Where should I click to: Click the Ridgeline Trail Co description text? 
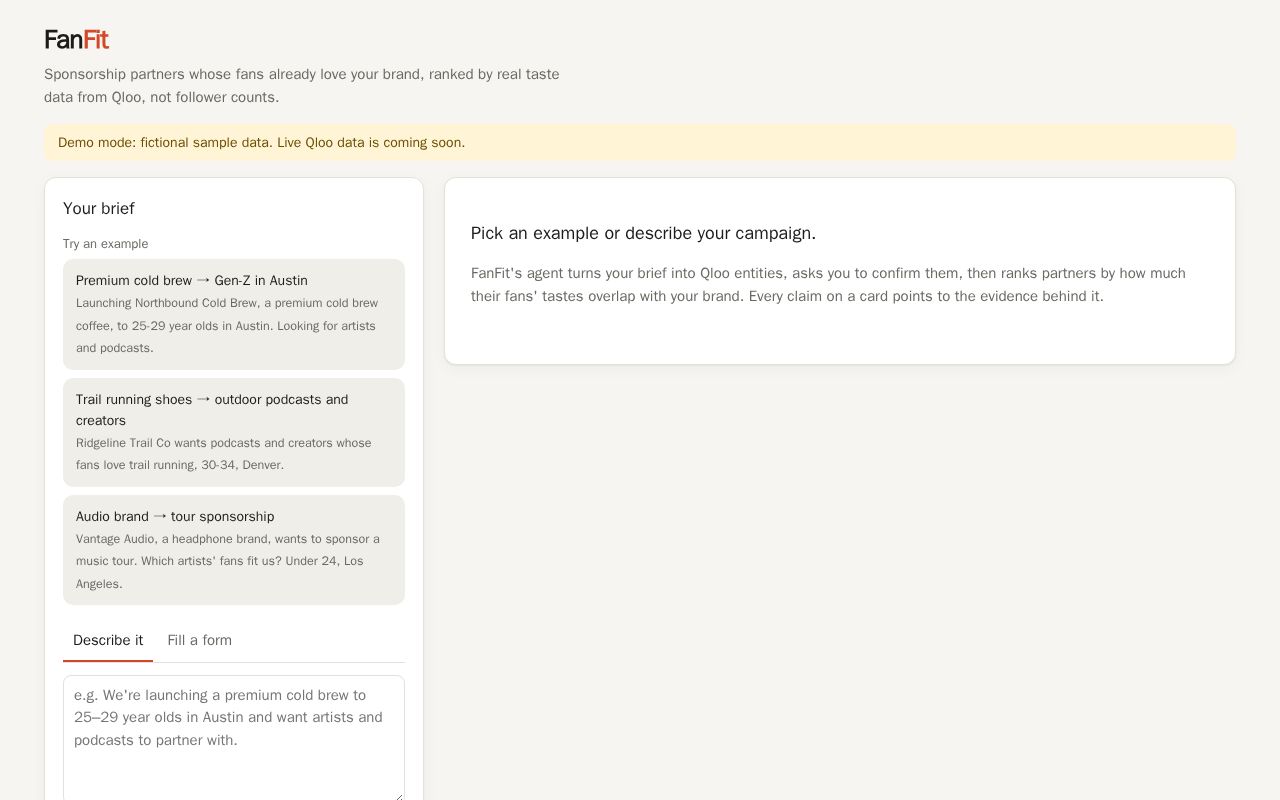click(225, 454)
